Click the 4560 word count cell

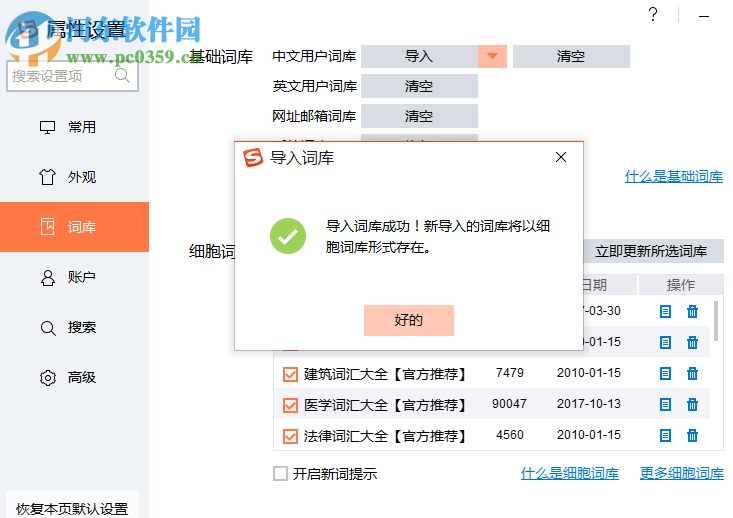[x=510, y=435]
